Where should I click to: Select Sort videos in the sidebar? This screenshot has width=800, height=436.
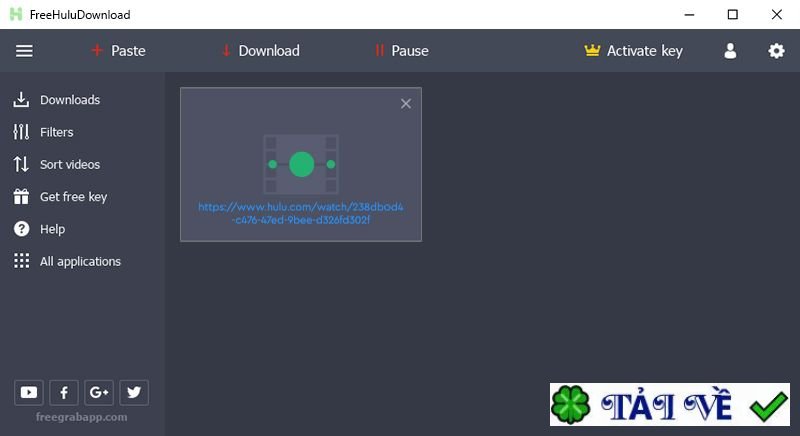point(57,164)
